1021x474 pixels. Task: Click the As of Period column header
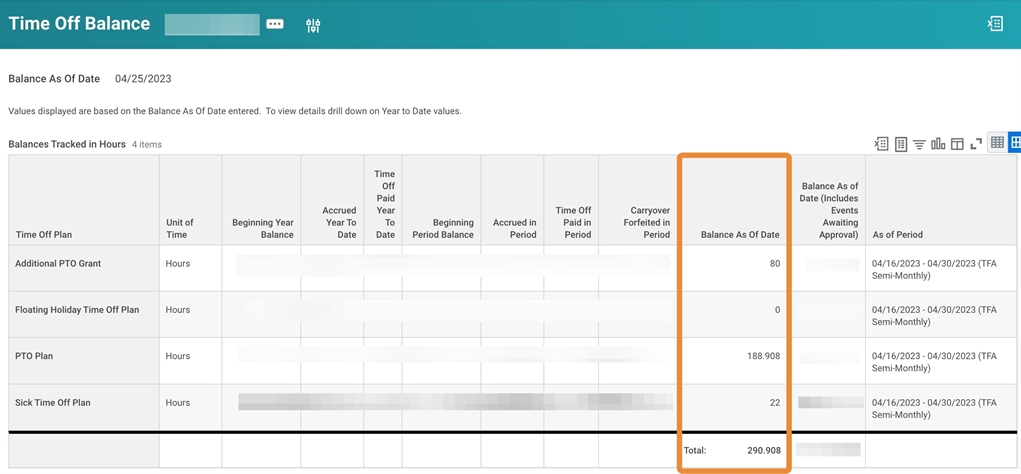click(897, 235)
